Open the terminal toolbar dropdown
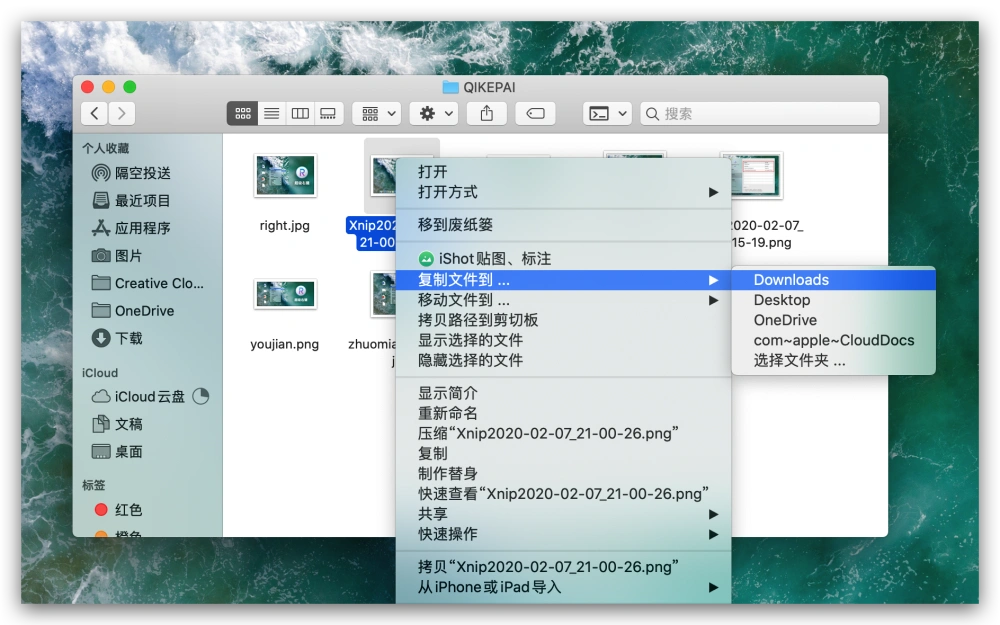The width and height of the screenshot is (1000, 625). 607,113
